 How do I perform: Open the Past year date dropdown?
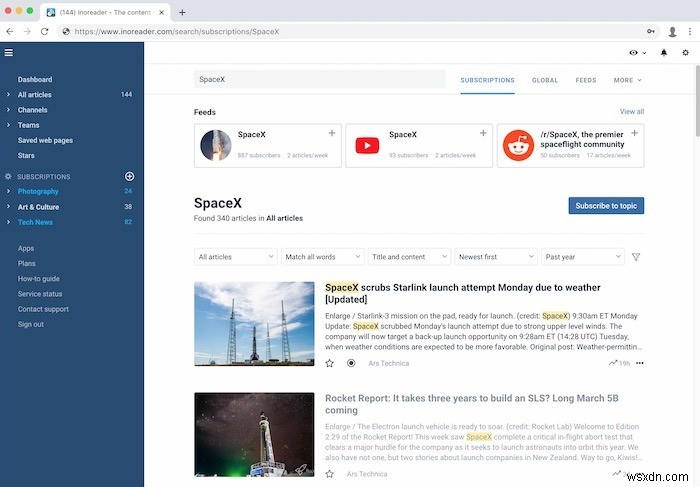pos(583,257)
